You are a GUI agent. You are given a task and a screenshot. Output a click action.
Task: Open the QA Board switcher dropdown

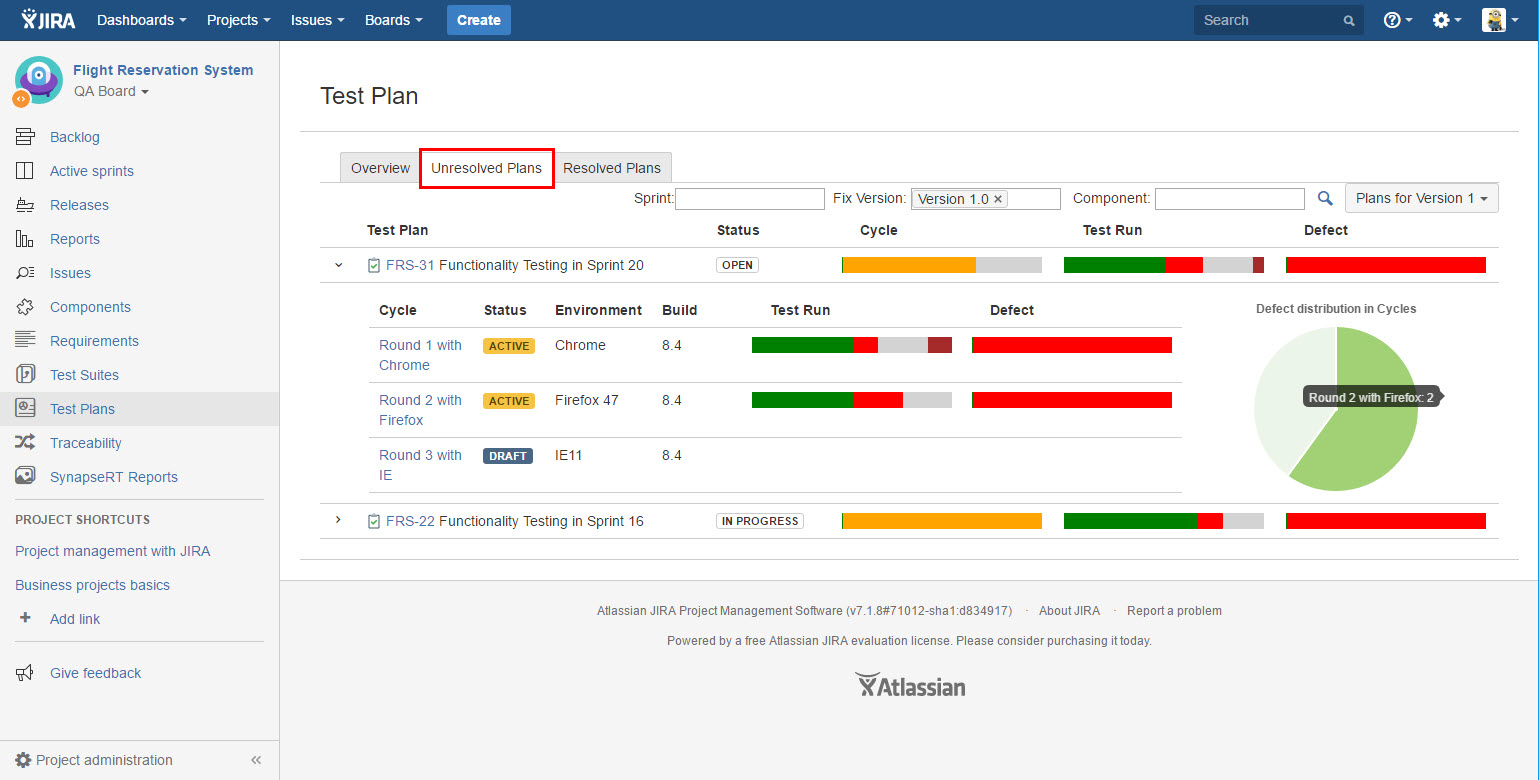(111, 91)
